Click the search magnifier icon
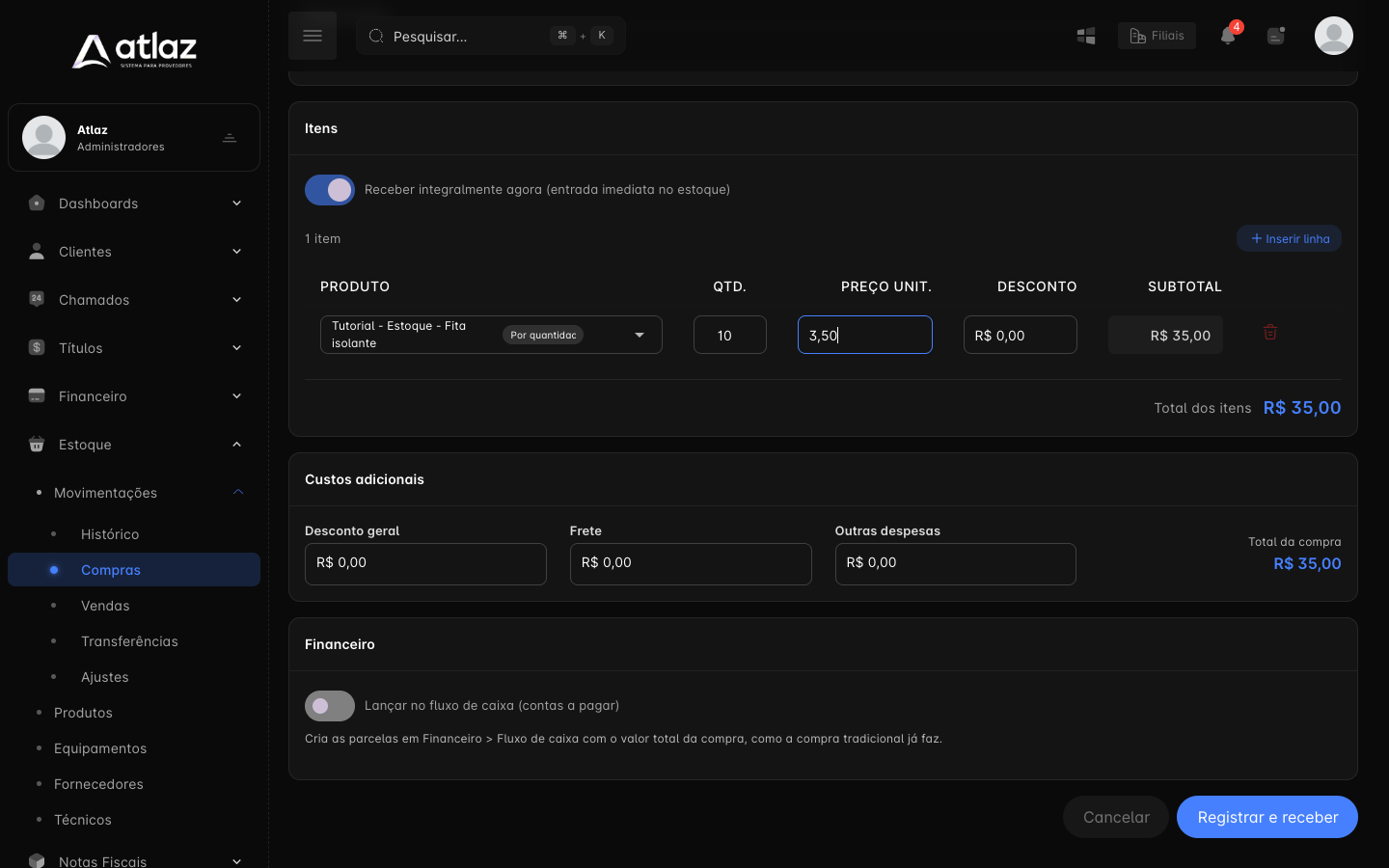The width and height of the screenshot is (1389, 868). (x=376, y=36)
